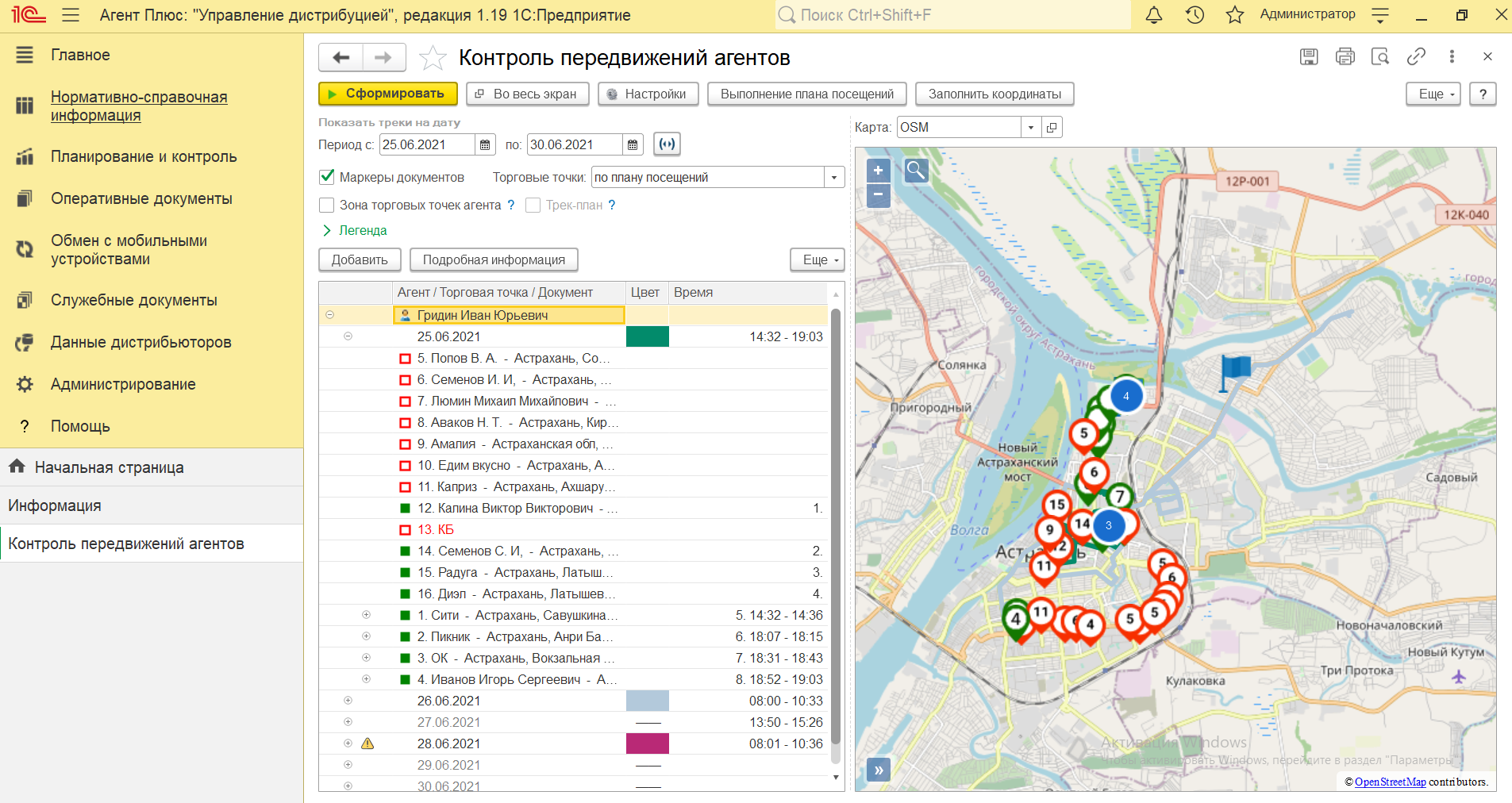Open map type in separate window icon
The height and width of the screenshot is (803, 1512).
click(1052, 127)
